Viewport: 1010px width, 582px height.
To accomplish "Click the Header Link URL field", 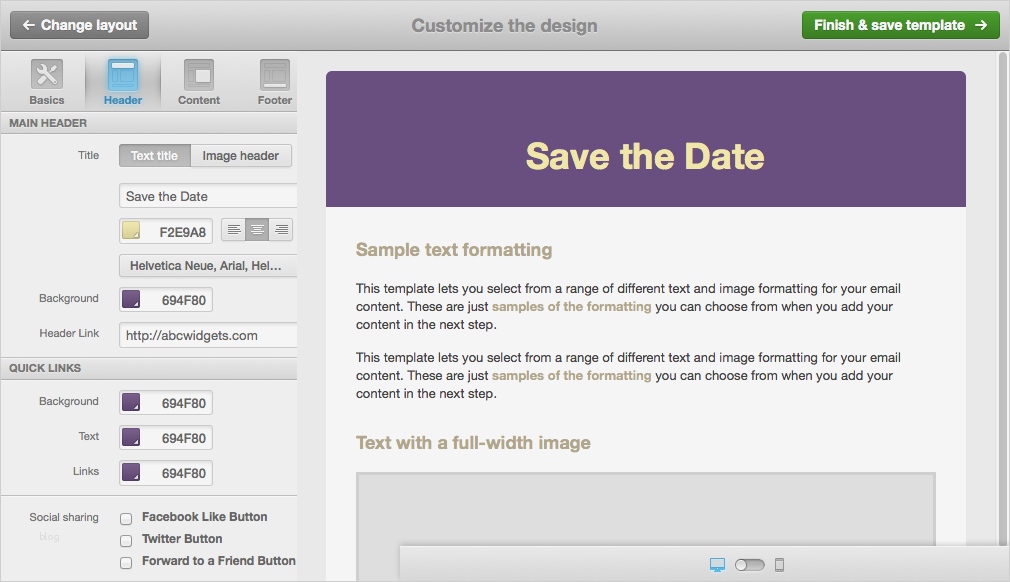I will tap(208, 336).
